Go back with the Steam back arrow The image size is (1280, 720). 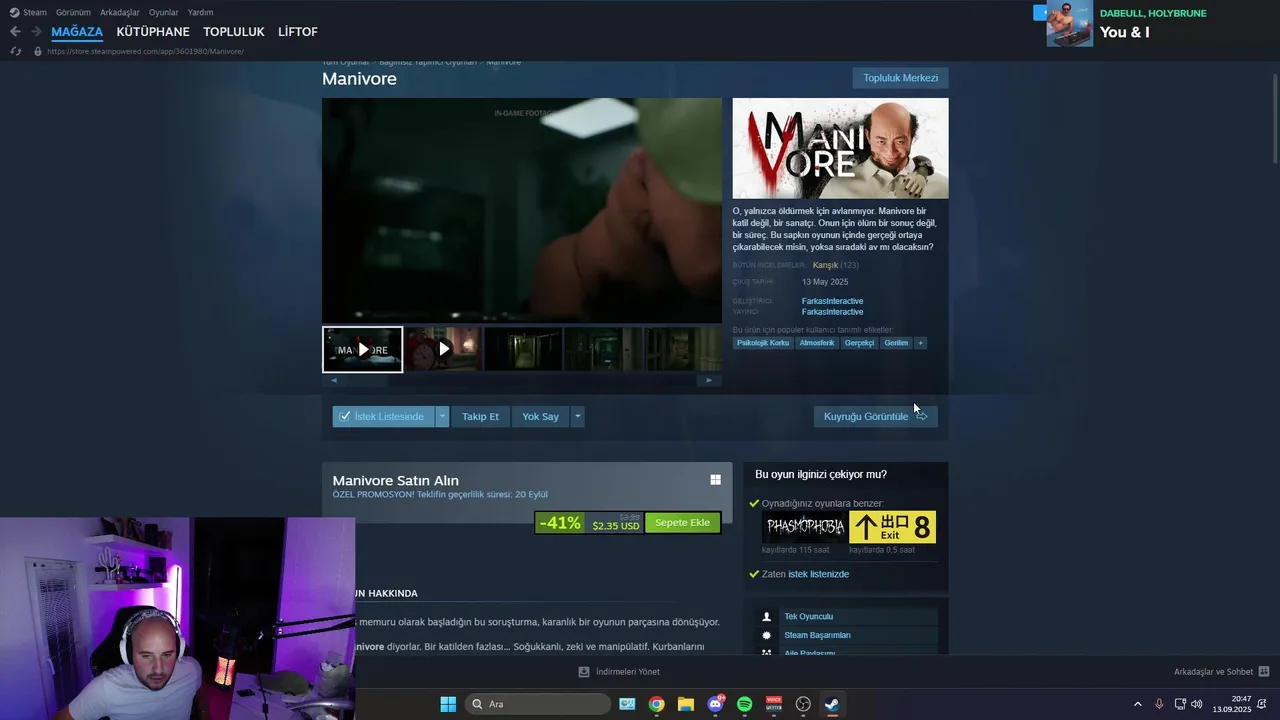(15, 32)
